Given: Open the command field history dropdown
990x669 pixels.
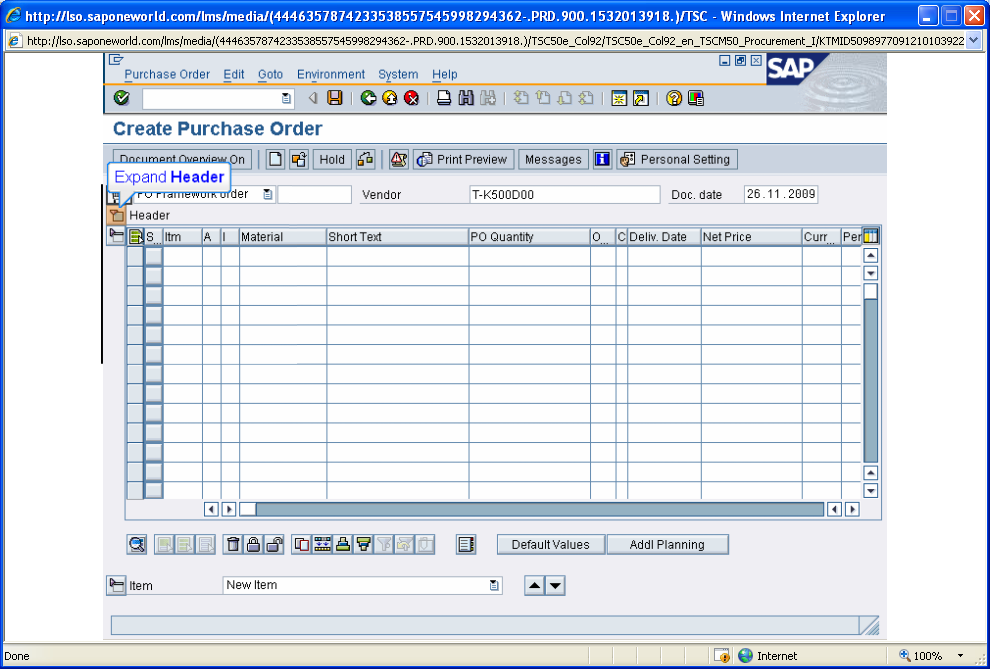Looking at the screenshot, I should [x=286, y=98].
